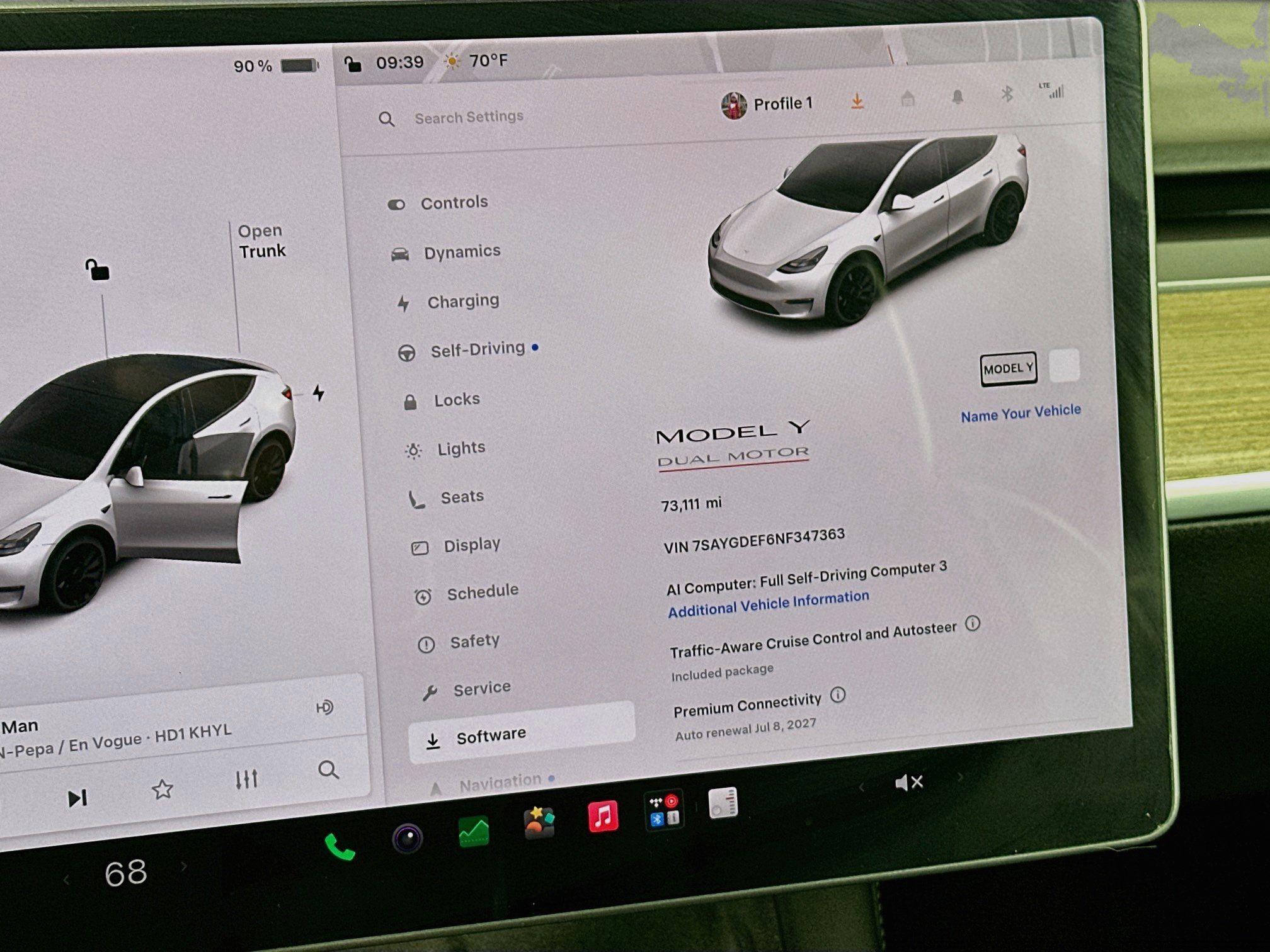Open Service settings
The height and width of the screenshot is (952, 1270).
click(466, 689)
